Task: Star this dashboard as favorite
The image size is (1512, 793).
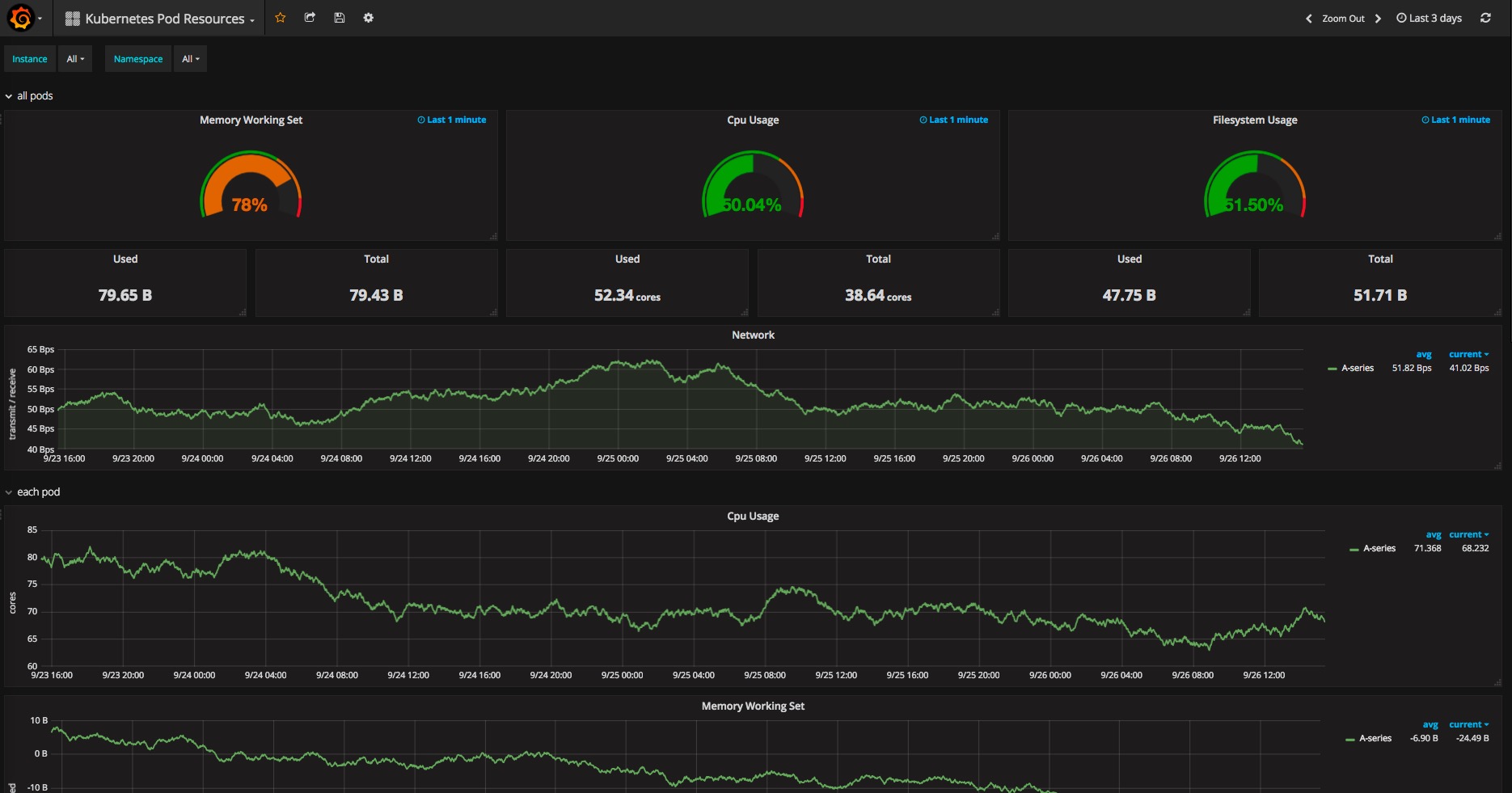Action: (281, 18)
